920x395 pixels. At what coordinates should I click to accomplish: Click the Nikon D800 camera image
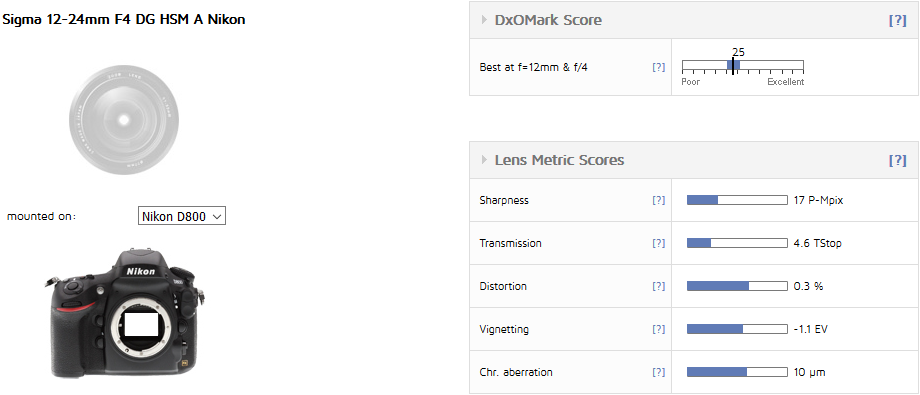tap(124, 313)
